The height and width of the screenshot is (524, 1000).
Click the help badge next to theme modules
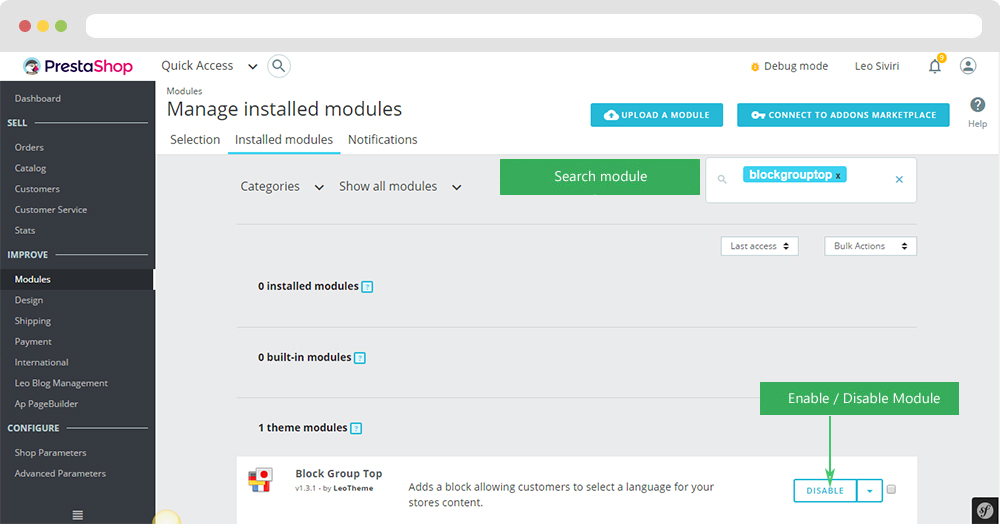coord(356,429)
